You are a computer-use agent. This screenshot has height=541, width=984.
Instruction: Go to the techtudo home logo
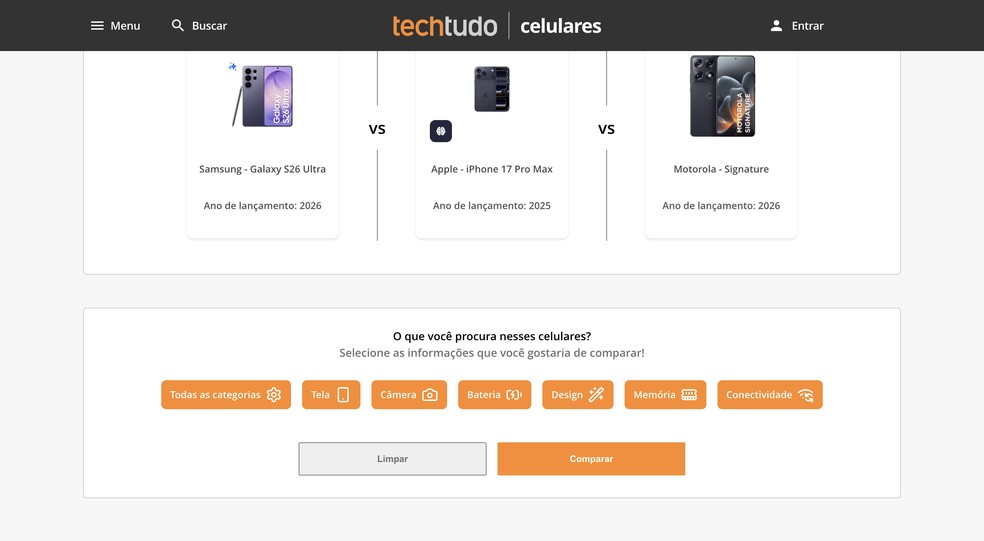click(444, 26)
